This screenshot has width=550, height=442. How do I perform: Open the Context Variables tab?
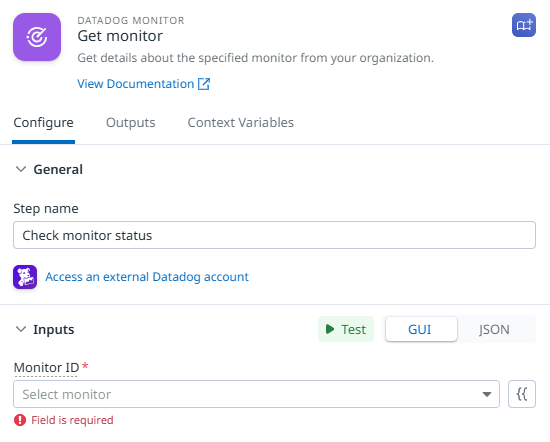click(241, 123)
